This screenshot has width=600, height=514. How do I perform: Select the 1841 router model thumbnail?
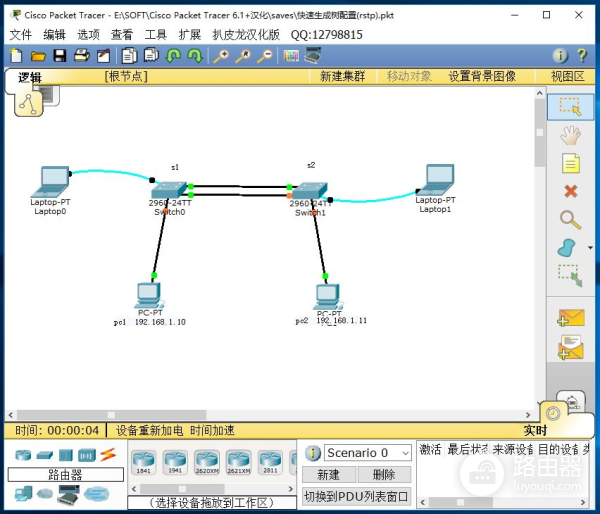(x=144, y=461)
